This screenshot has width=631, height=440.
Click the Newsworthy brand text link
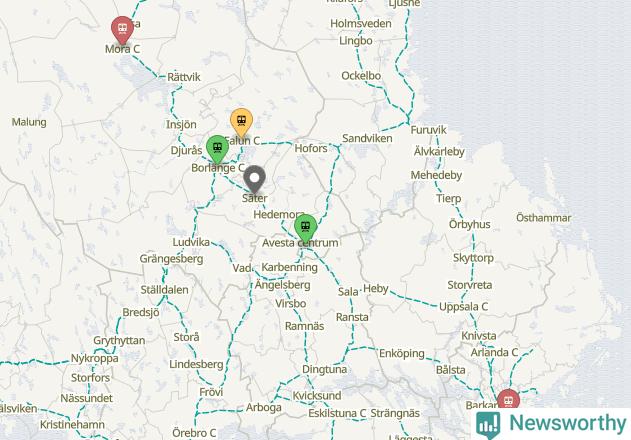point(567,423)
